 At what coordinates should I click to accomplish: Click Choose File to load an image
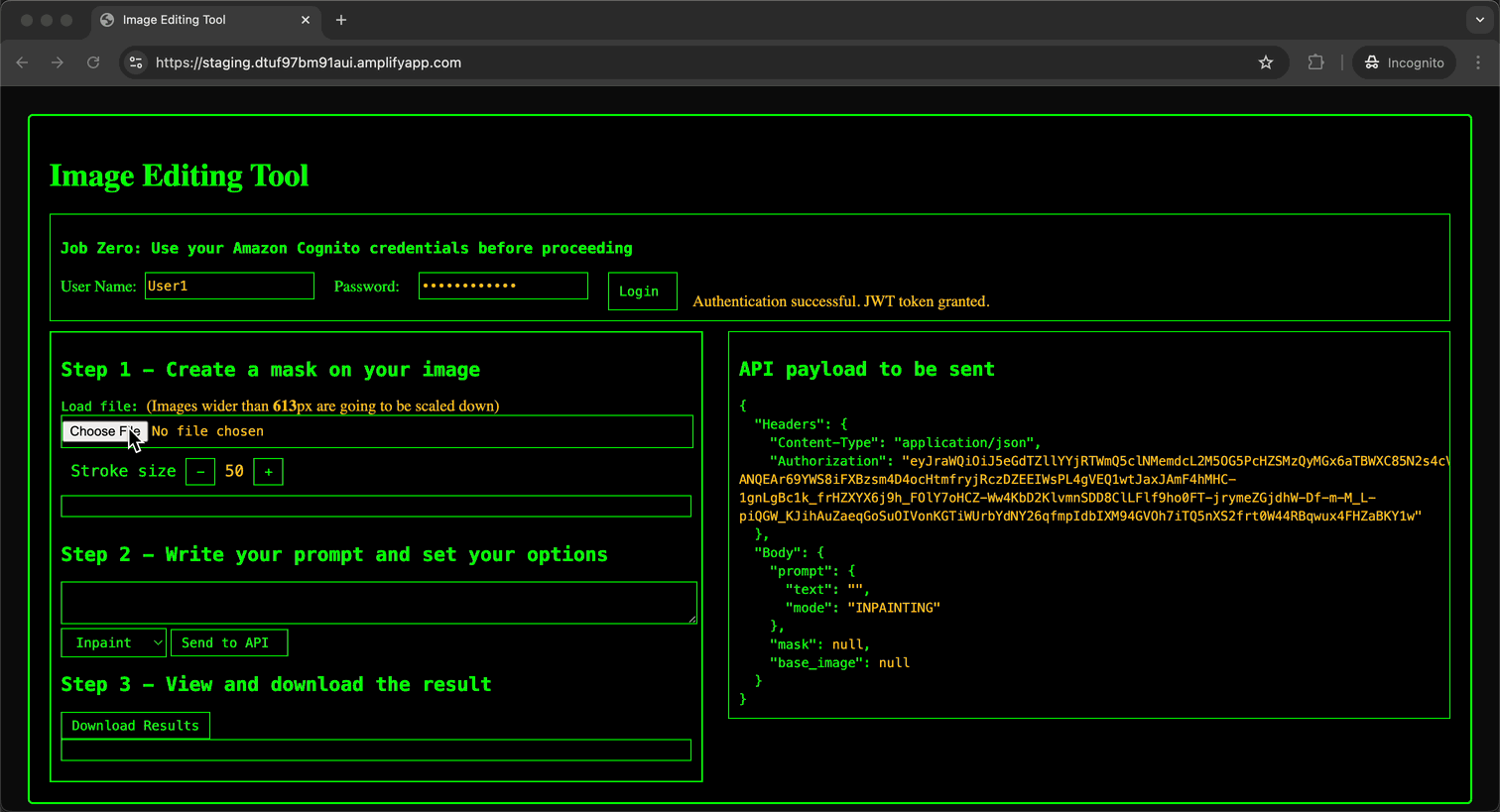(104, 430)
